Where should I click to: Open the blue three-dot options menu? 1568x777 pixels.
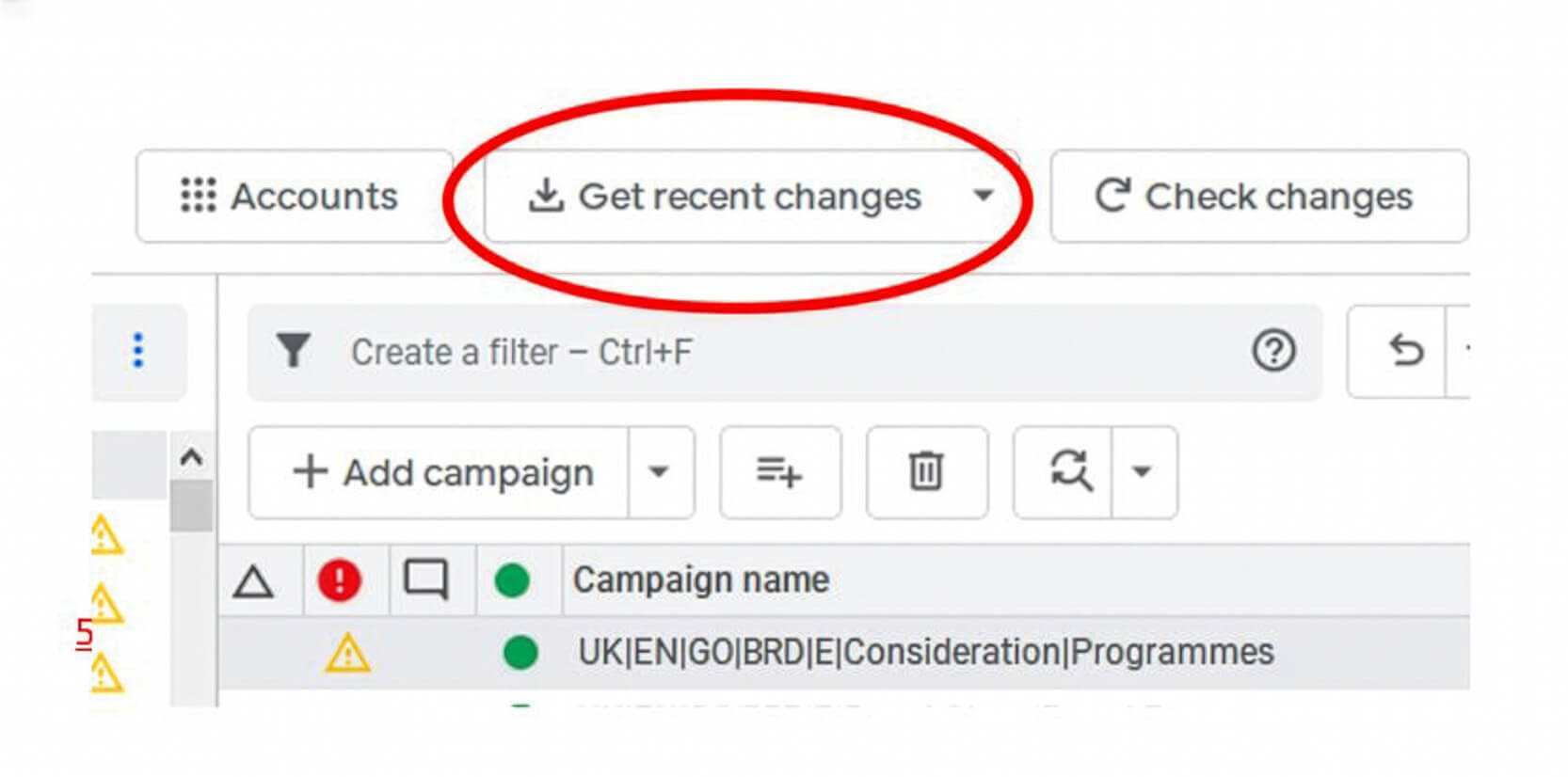[x=138, y=351]
